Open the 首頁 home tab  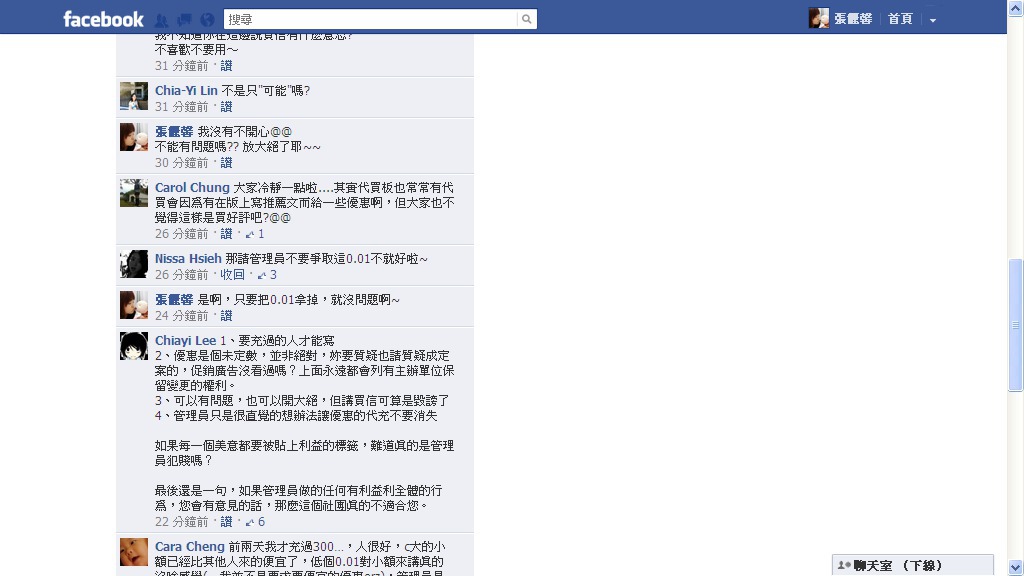900,19
